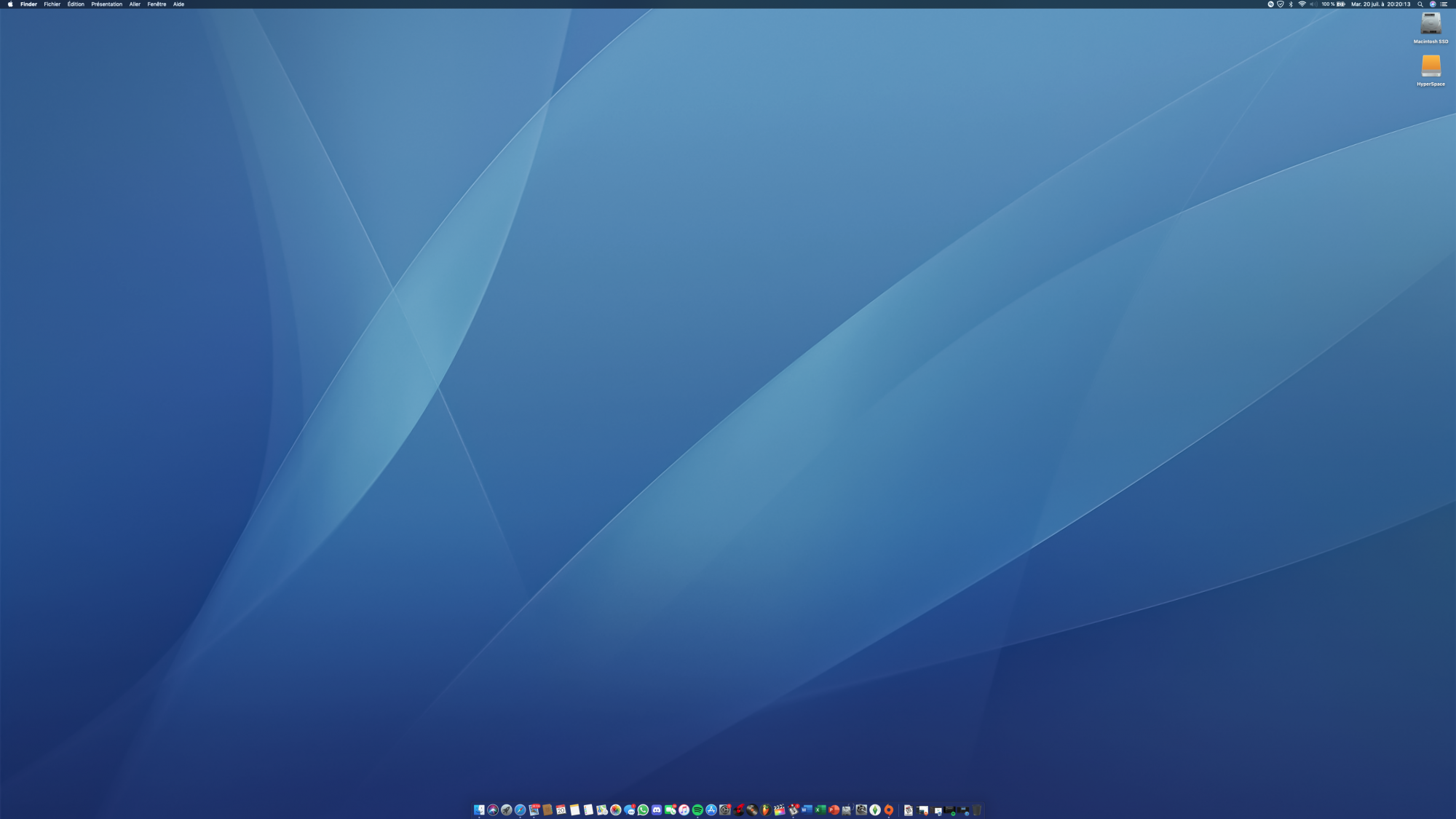1456x819 pixels.
Task: Open Launchpad from the Dock
Action: coord(506,810)
